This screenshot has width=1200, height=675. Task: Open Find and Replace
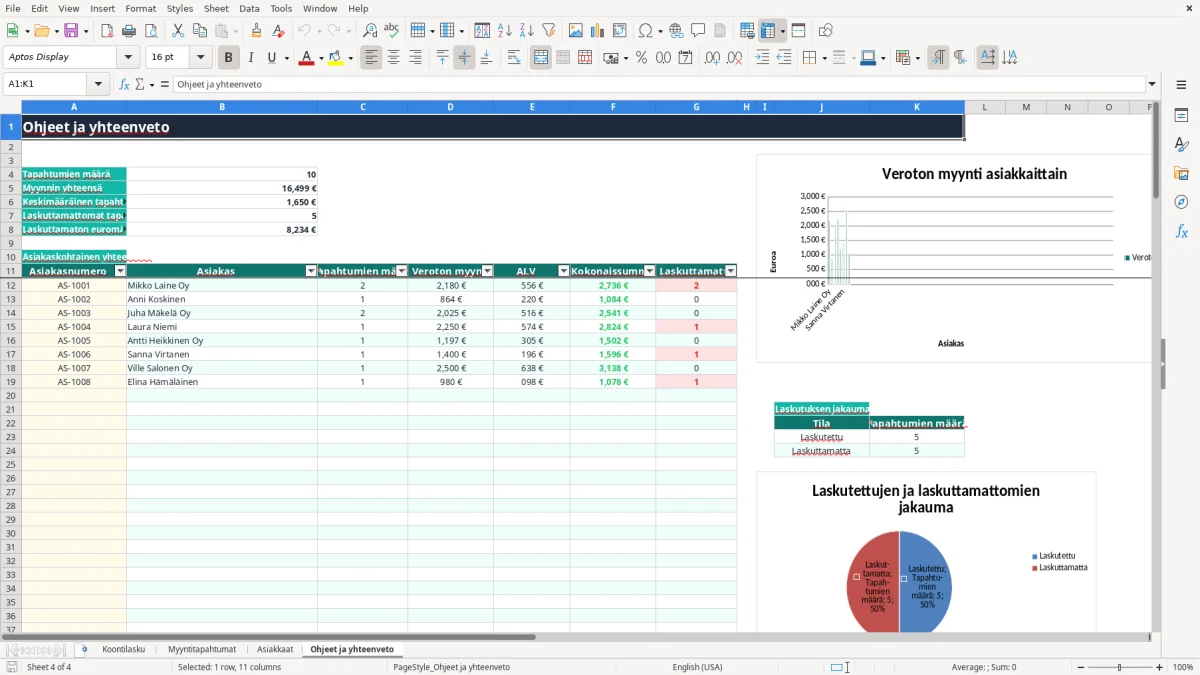370,31
